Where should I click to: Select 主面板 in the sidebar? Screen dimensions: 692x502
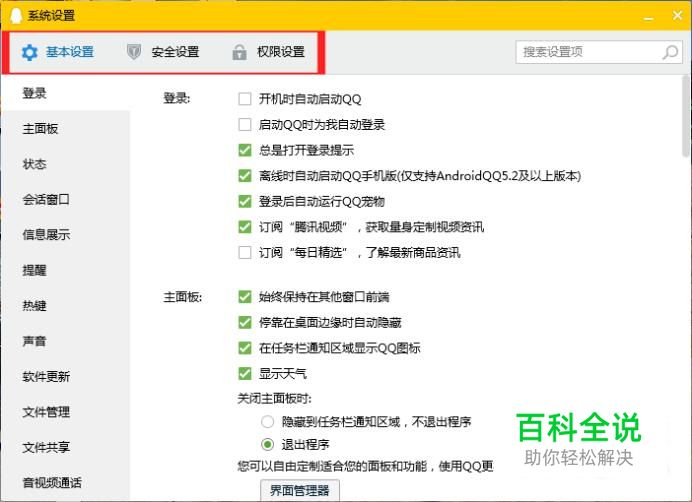65,128
